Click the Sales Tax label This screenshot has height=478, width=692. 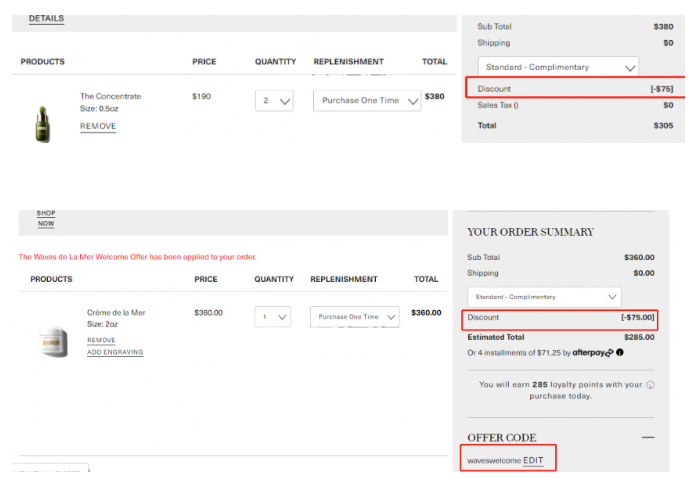click(498, 105)
